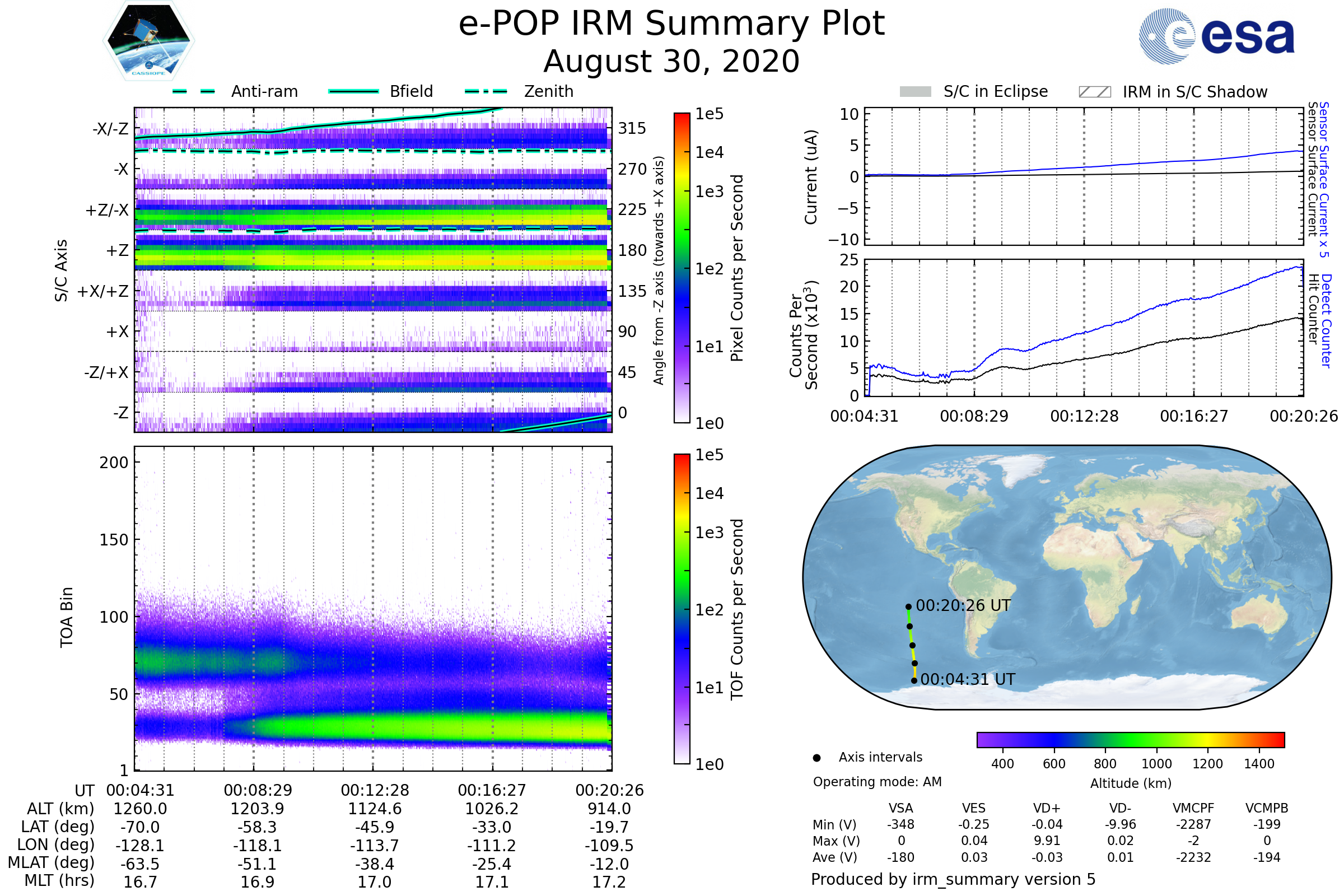Click the ESA logo
Image resolution: width=1344 pixels, height=896 pixels.
click(1216, 35)
